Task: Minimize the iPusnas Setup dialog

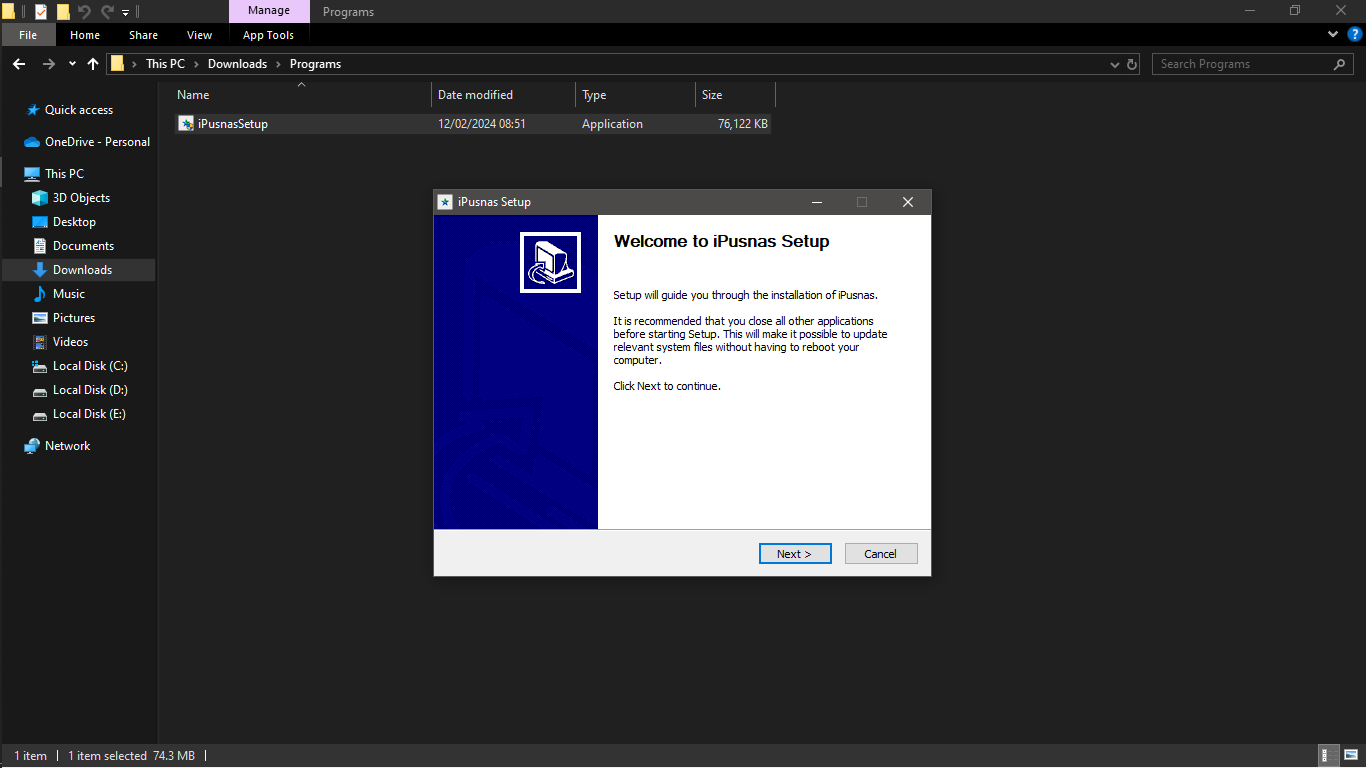Action: point(817,202)
